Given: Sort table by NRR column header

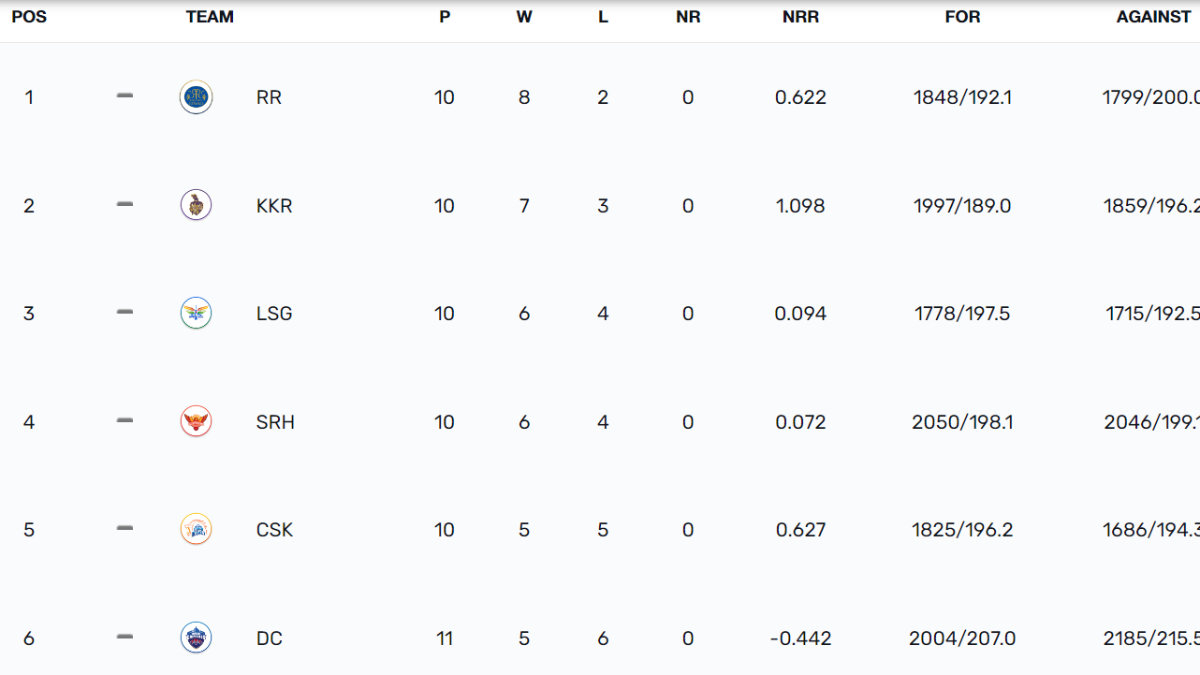Looking at the screenshot, I should point(800,17).
